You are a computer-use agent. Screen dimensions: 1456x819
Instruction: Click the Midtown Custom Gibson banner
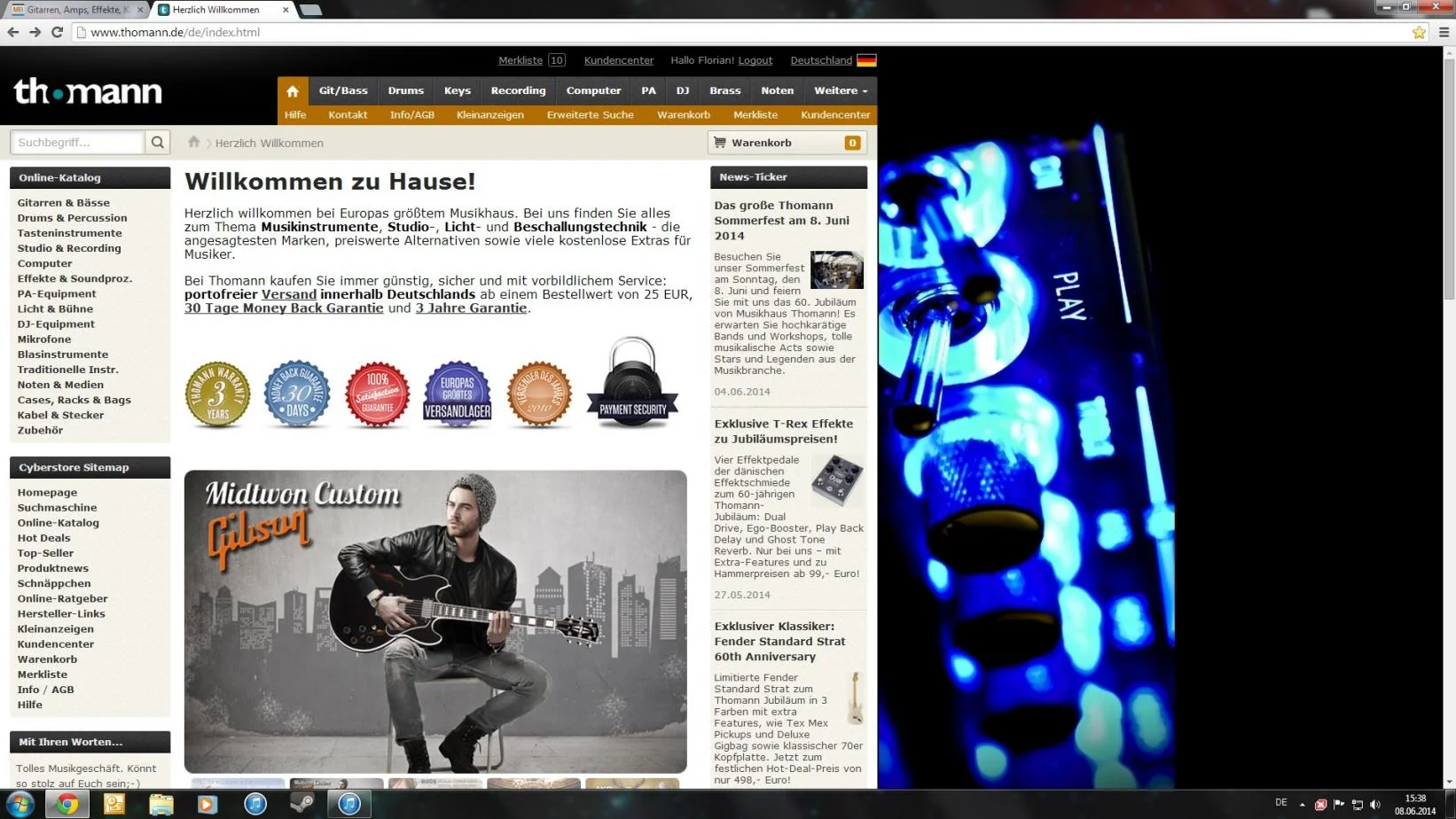[435, 621]
